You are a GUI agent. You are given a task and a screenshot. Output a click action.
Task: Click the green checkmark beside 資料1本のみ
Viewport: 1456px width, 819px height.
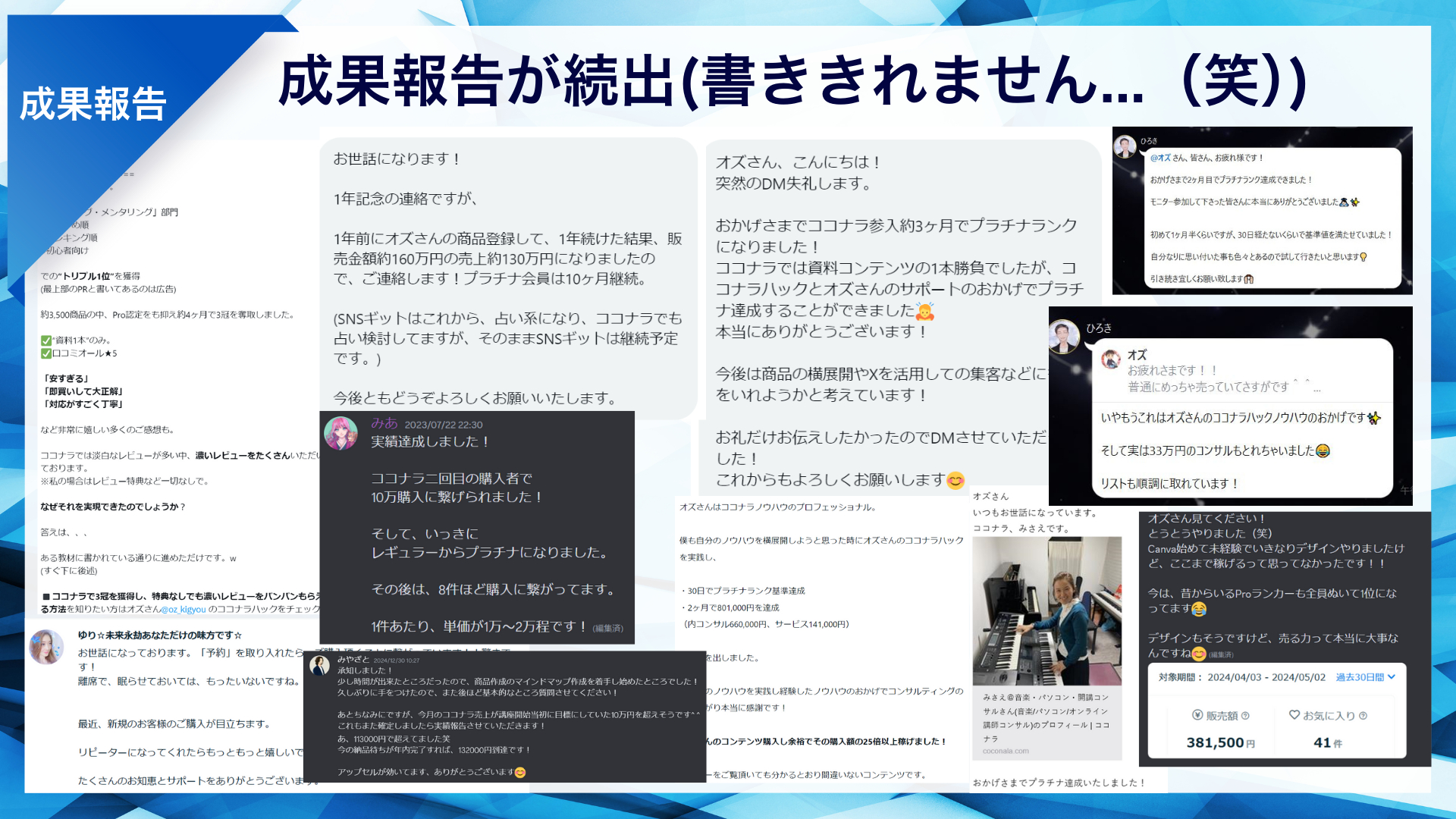[45, 340]
